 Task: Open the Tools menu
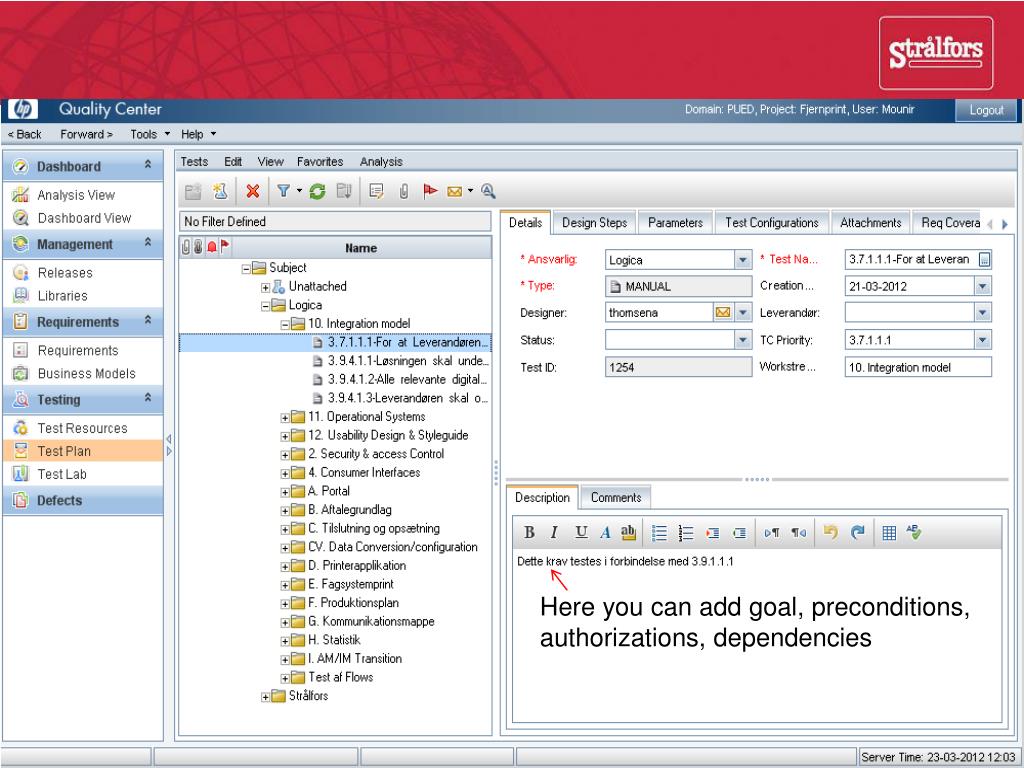pyautogui.click(x=150, y=135)
